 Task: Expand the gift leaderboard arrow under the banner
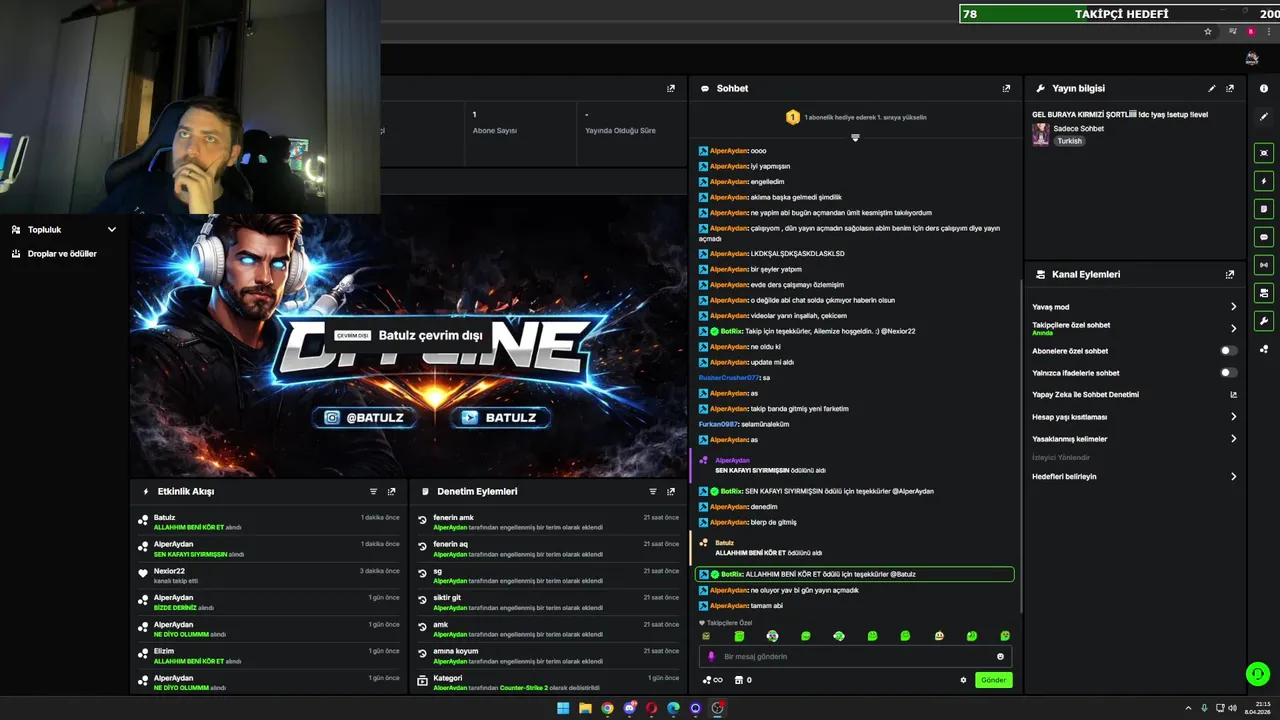tap(855, 137)
